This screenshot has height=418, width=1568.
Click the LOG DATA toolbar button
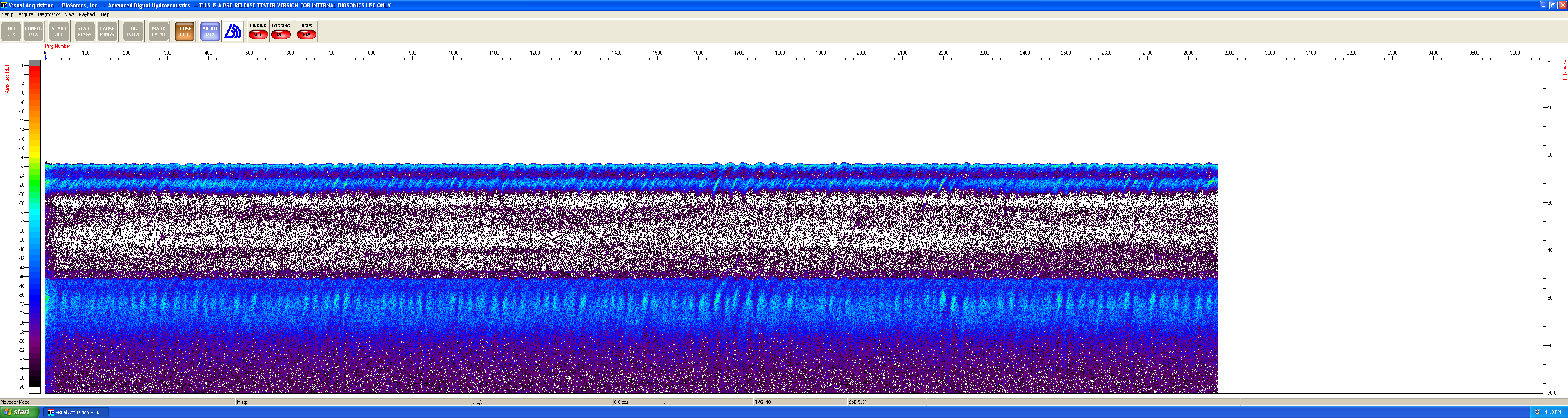[133, 32]
